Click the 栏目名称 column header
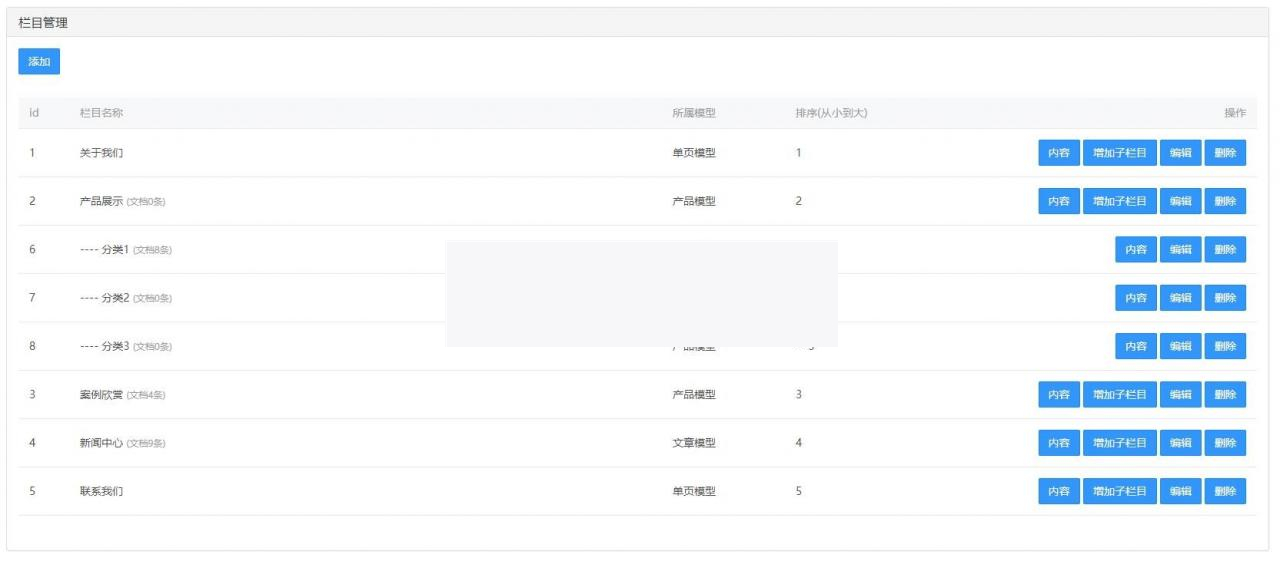1280x561 pixels. tap(101, 113)
